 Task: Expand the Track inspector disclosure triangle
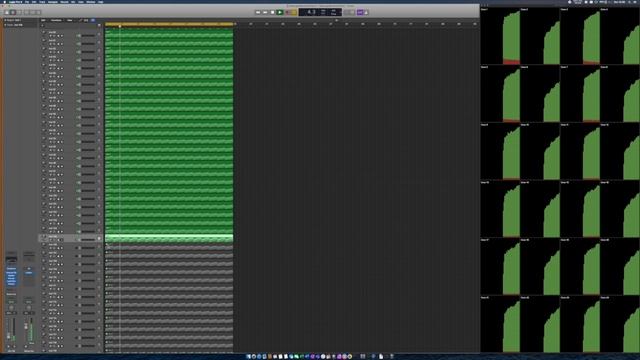(x=5, y=25)
